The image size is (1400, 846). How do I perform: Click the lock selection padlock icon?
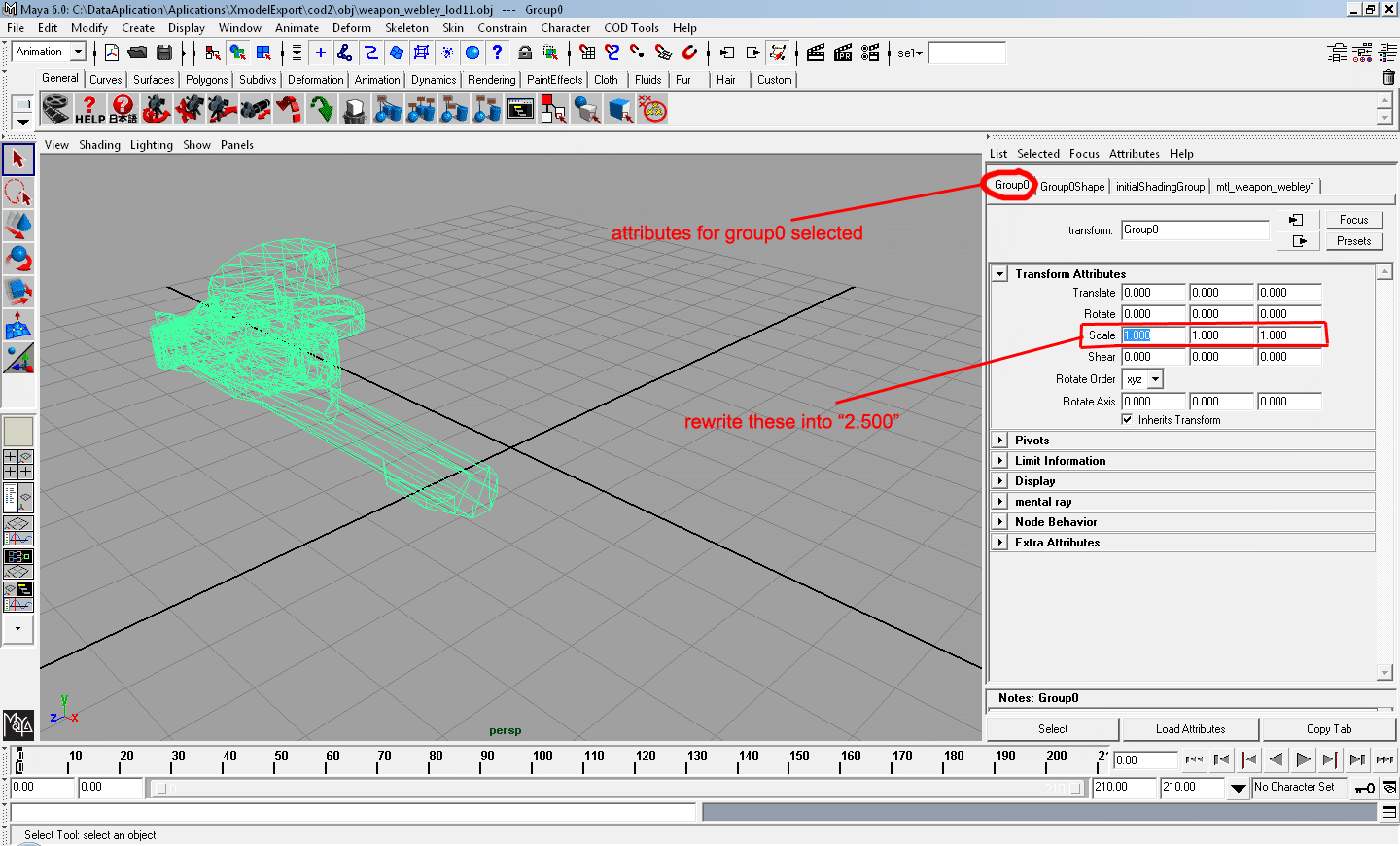click(x=525, y=53)
